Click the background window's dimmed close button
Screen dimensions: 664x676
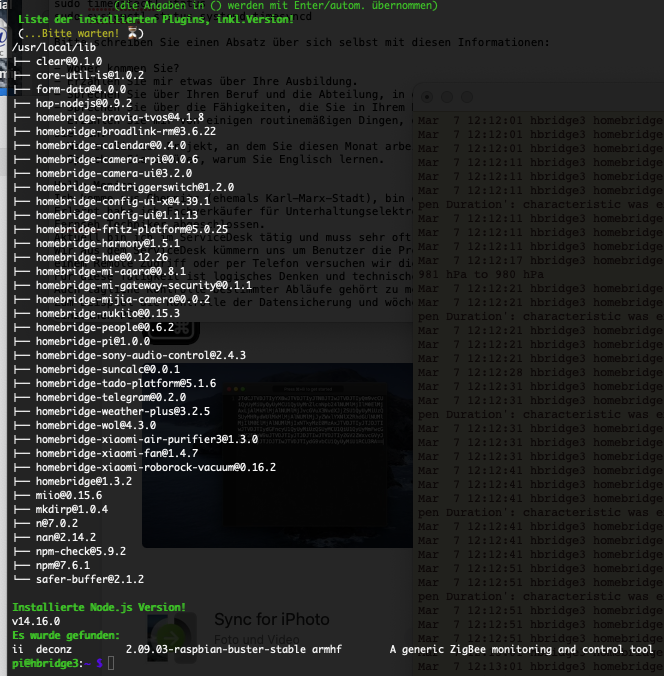(x=427, y=97)
